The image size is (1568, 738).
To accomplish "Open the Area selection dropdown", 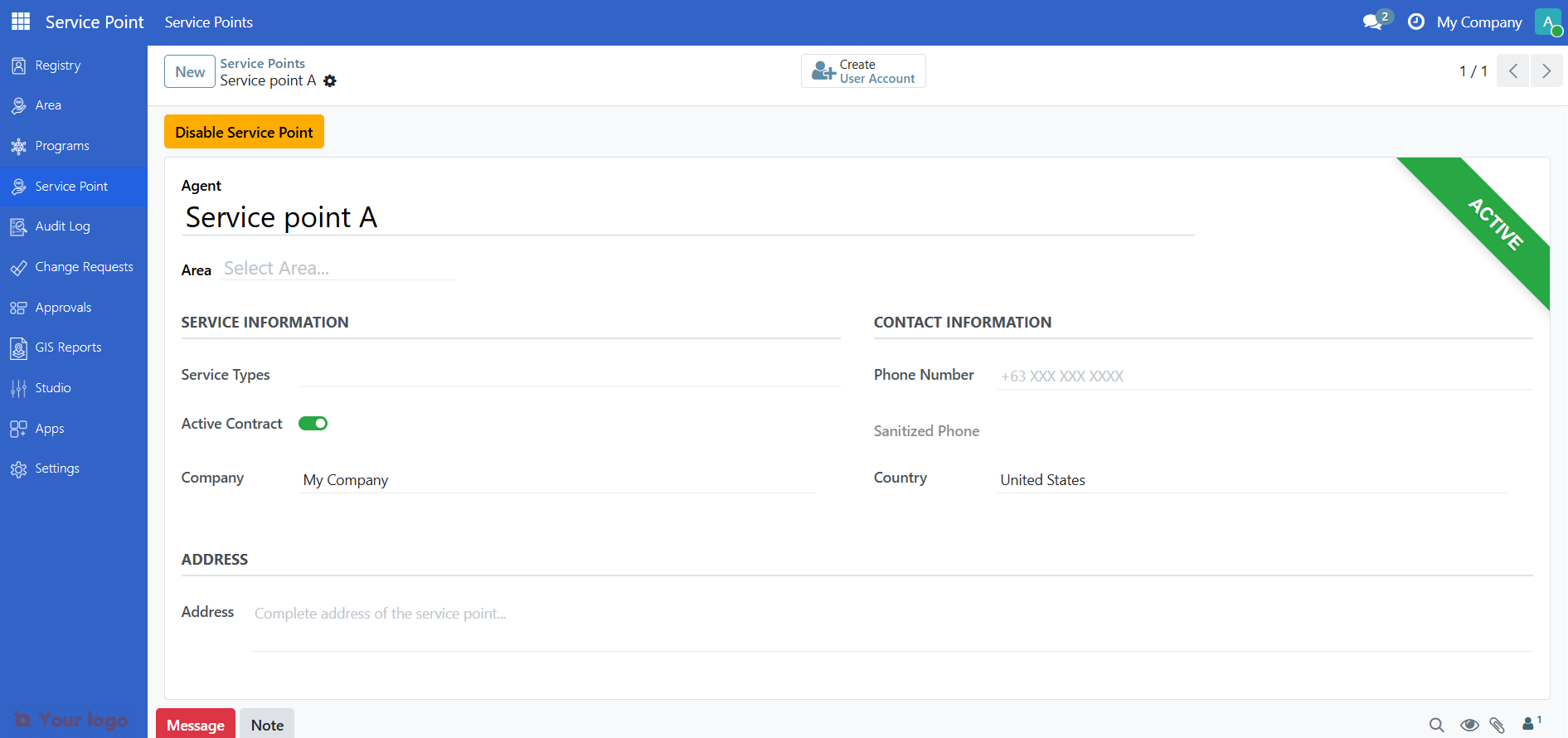I will click(x=336, y=269).
